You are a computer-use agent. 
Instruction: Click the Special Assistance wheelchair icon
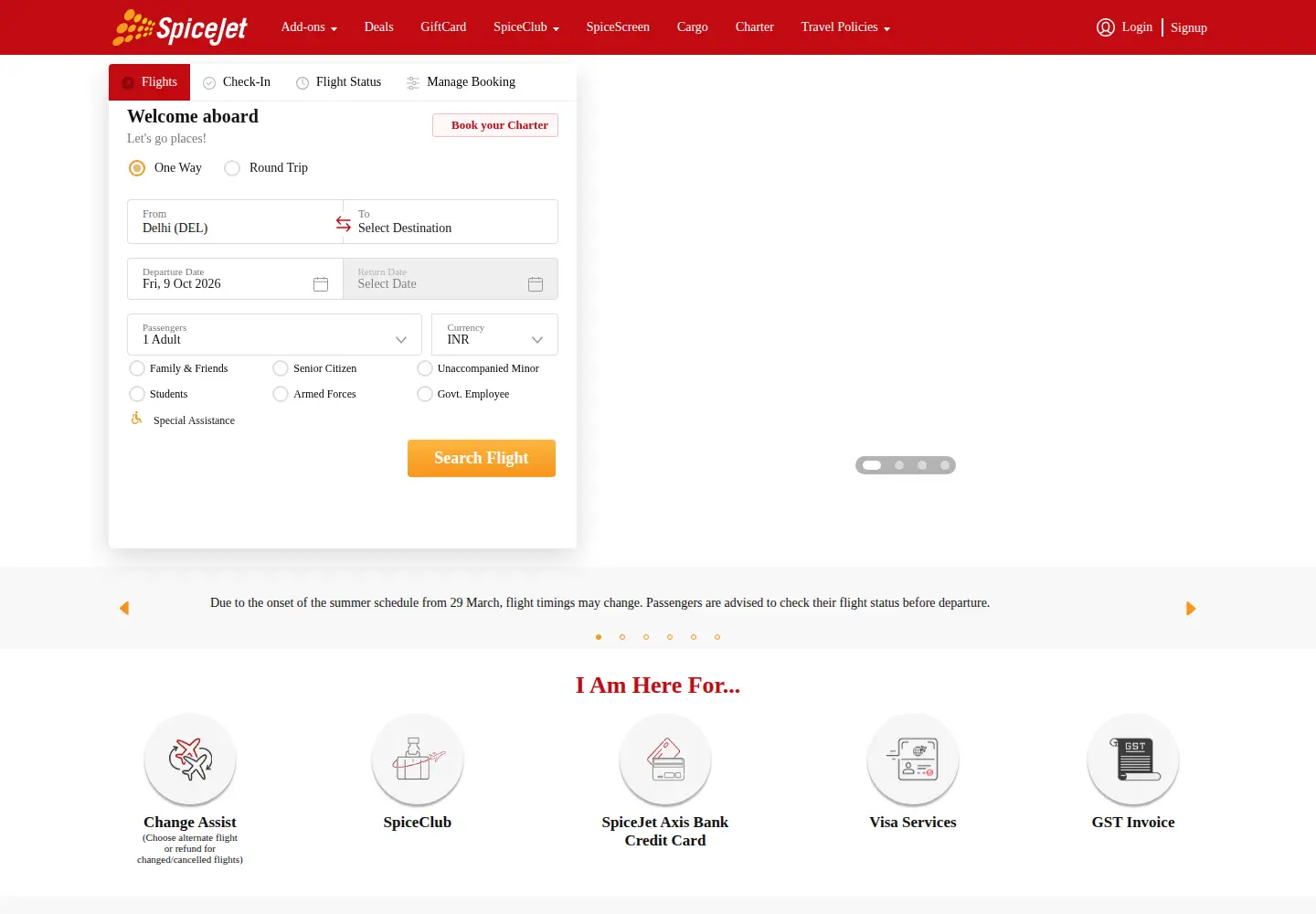[x=136, y=419]
